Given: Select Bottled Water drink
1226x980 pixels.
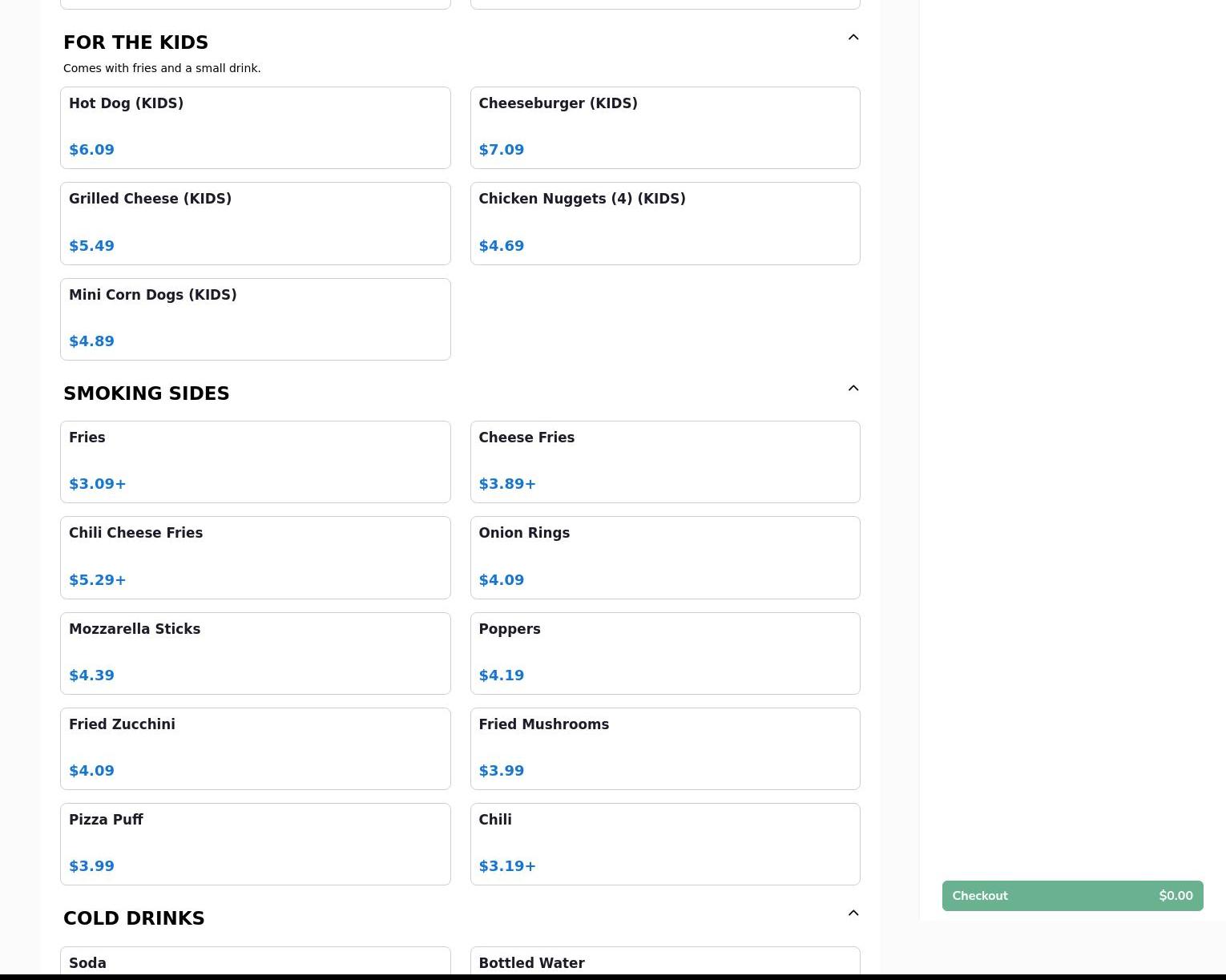Looking at the screenshot, I should click(x=664, y=962).
